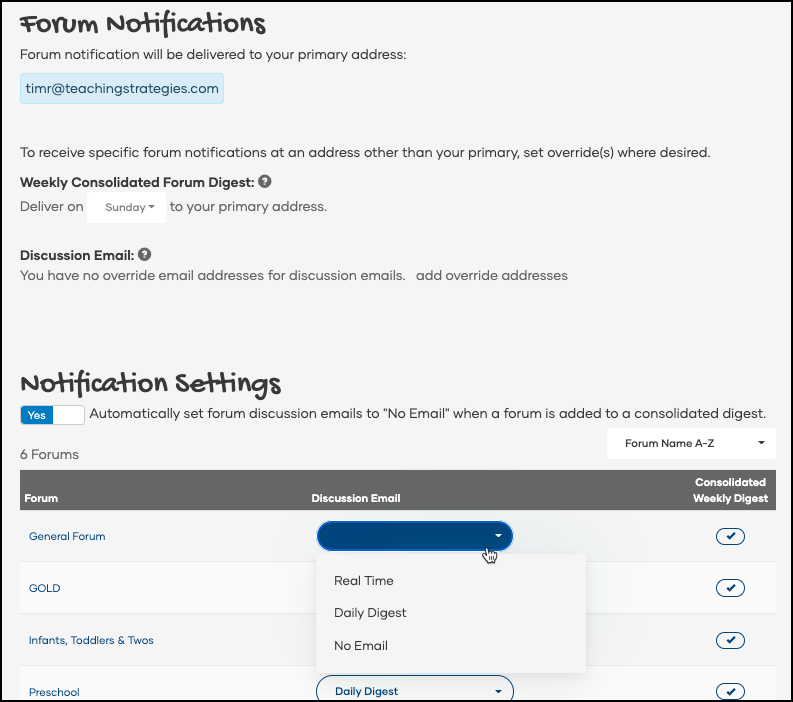Select Real Time option
This screenshot has height=702, width=793.
364,581
